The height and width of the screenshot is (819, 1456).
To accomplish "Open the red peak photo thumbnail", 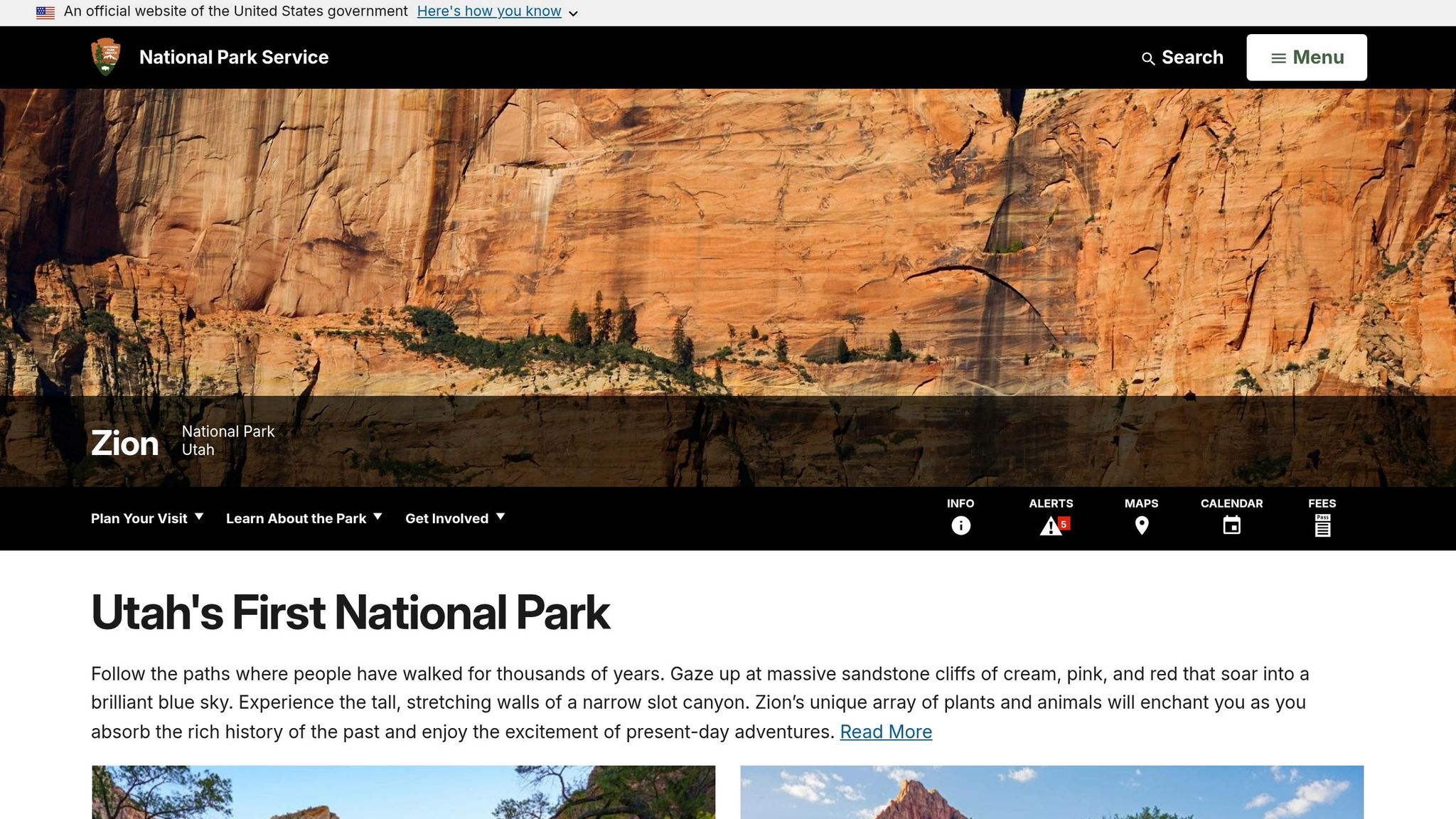I will [1052, 792].
